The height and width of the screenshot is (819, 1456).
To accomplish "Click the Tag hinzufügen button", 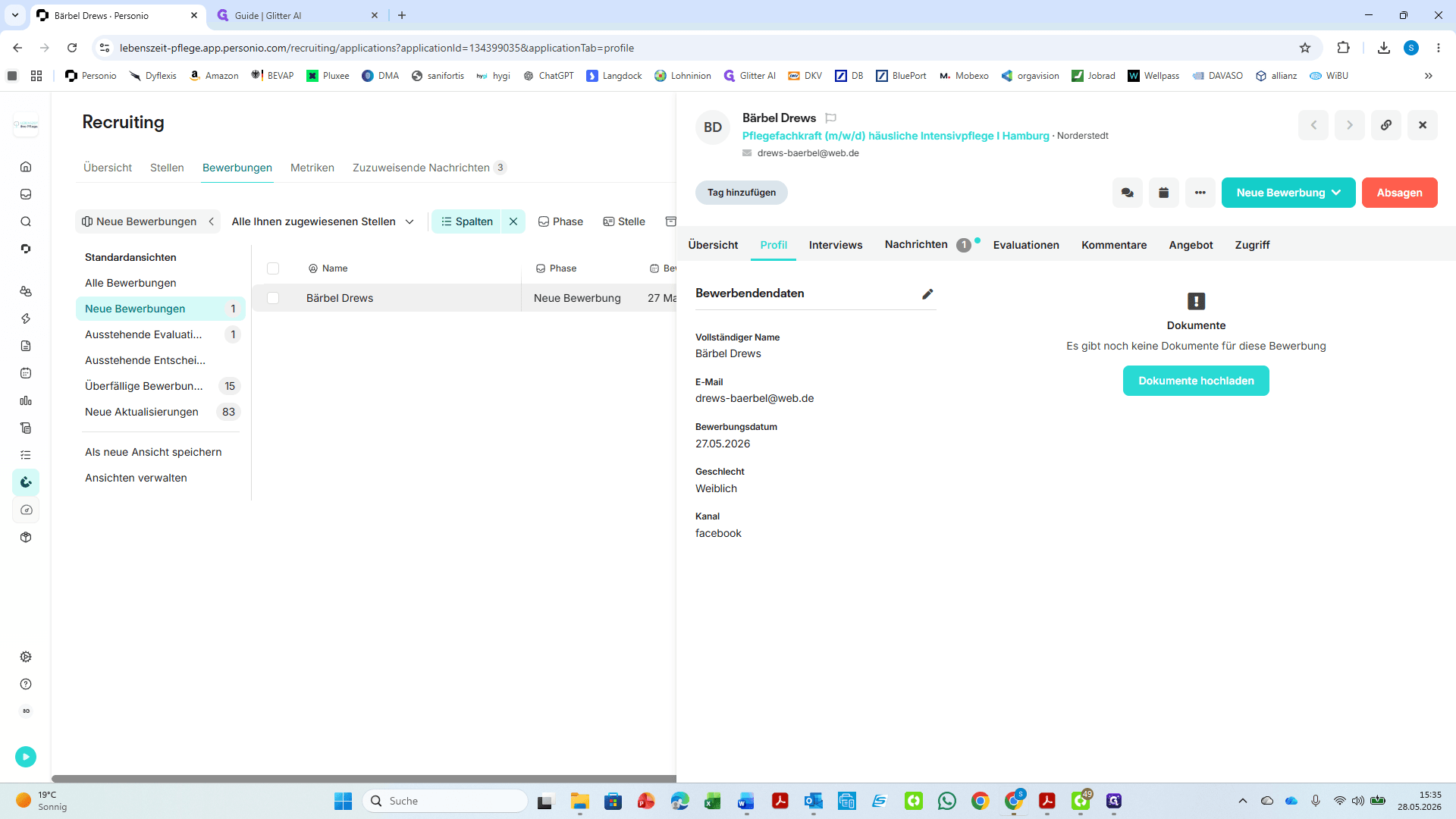I will (x=742, y=193).
